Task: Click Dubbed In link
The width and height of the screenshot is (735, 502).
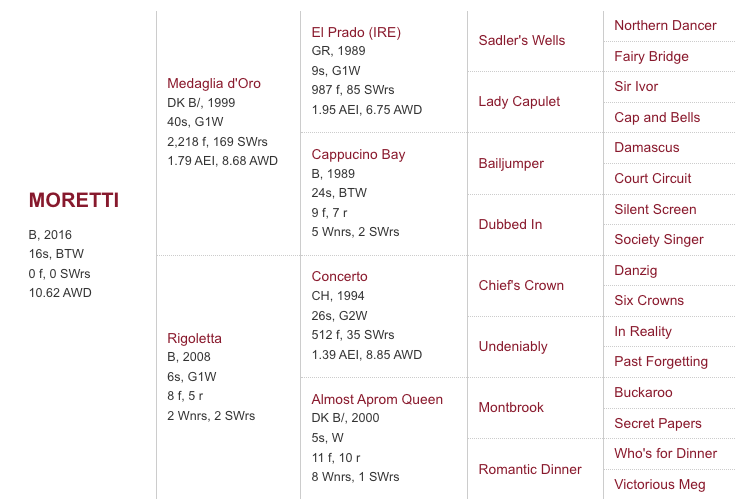Action: (x=510, y=224)
